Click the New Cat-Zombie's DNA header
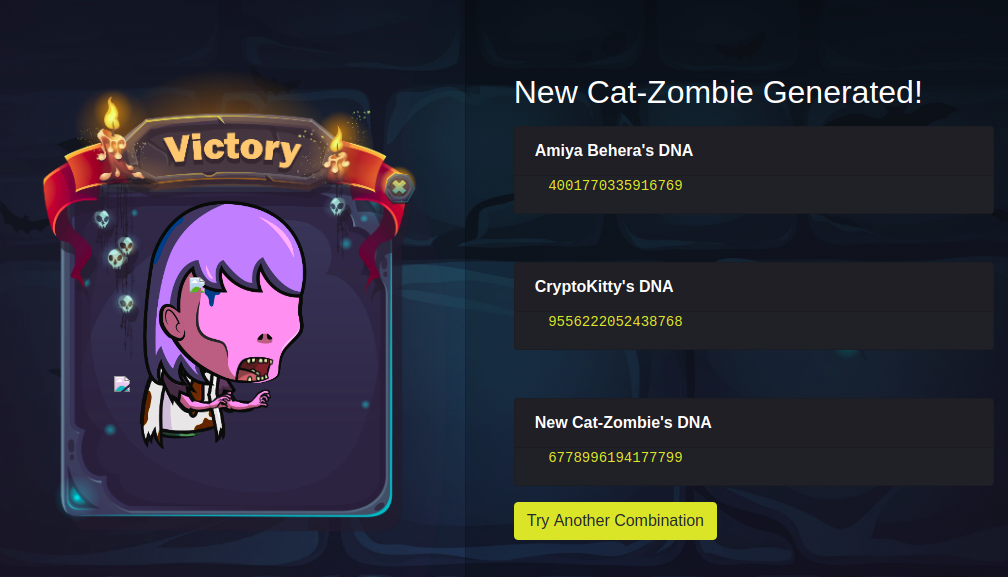 (623, 422)
